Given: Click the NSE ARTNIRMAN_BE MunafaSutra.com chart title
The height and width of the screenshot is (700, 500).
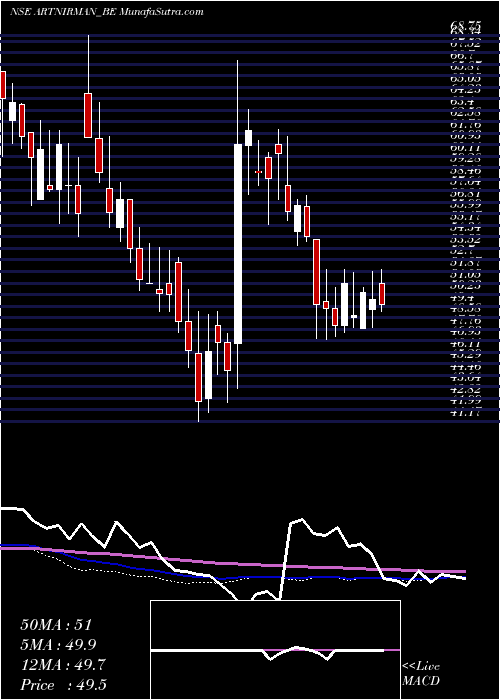Looking at the screenshot, I should [107, 12].
